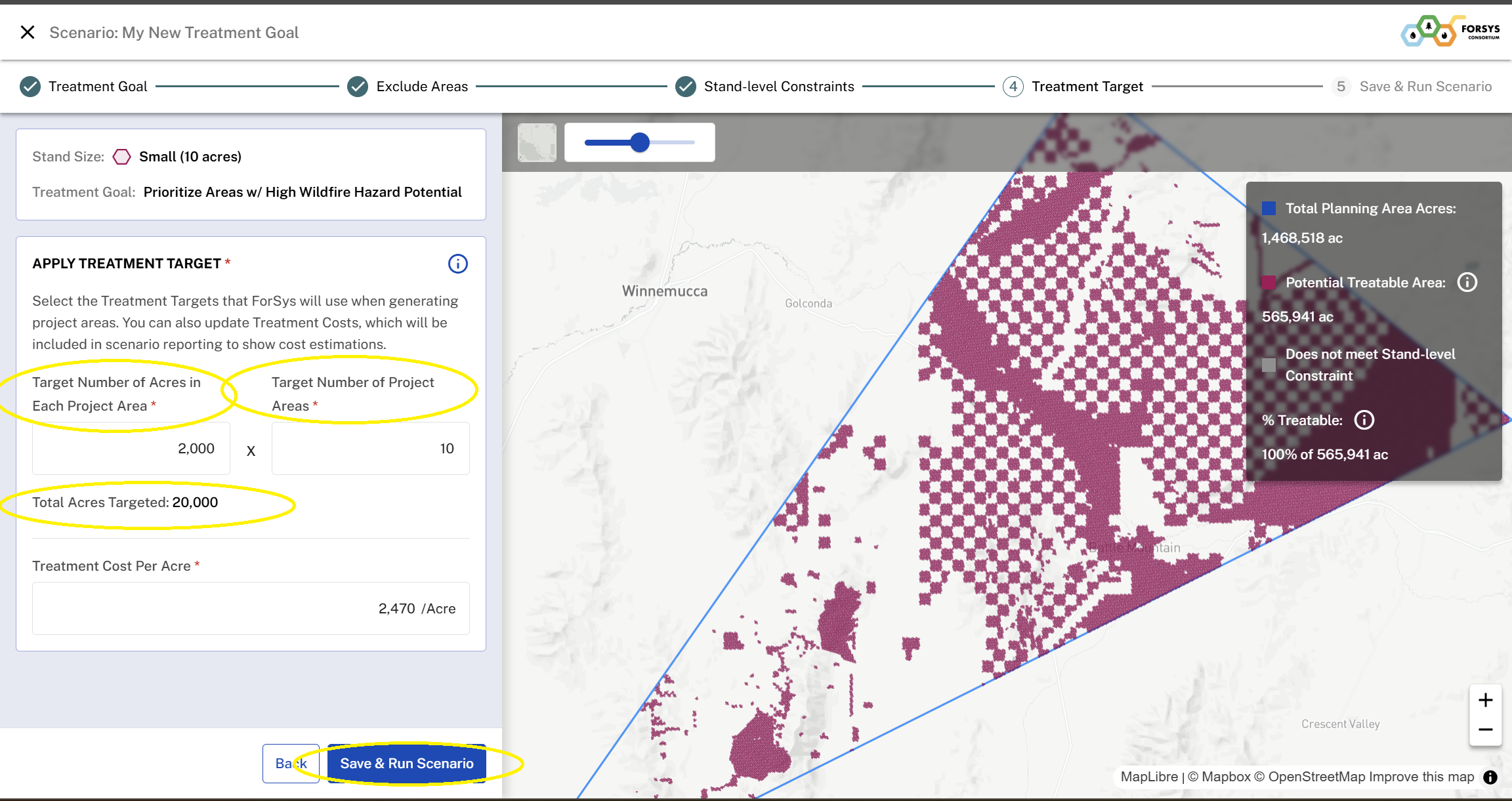Close the scenario with the X icon
Image resolution: width=1512 pixels, height=801 pixels.
(27, 32)
